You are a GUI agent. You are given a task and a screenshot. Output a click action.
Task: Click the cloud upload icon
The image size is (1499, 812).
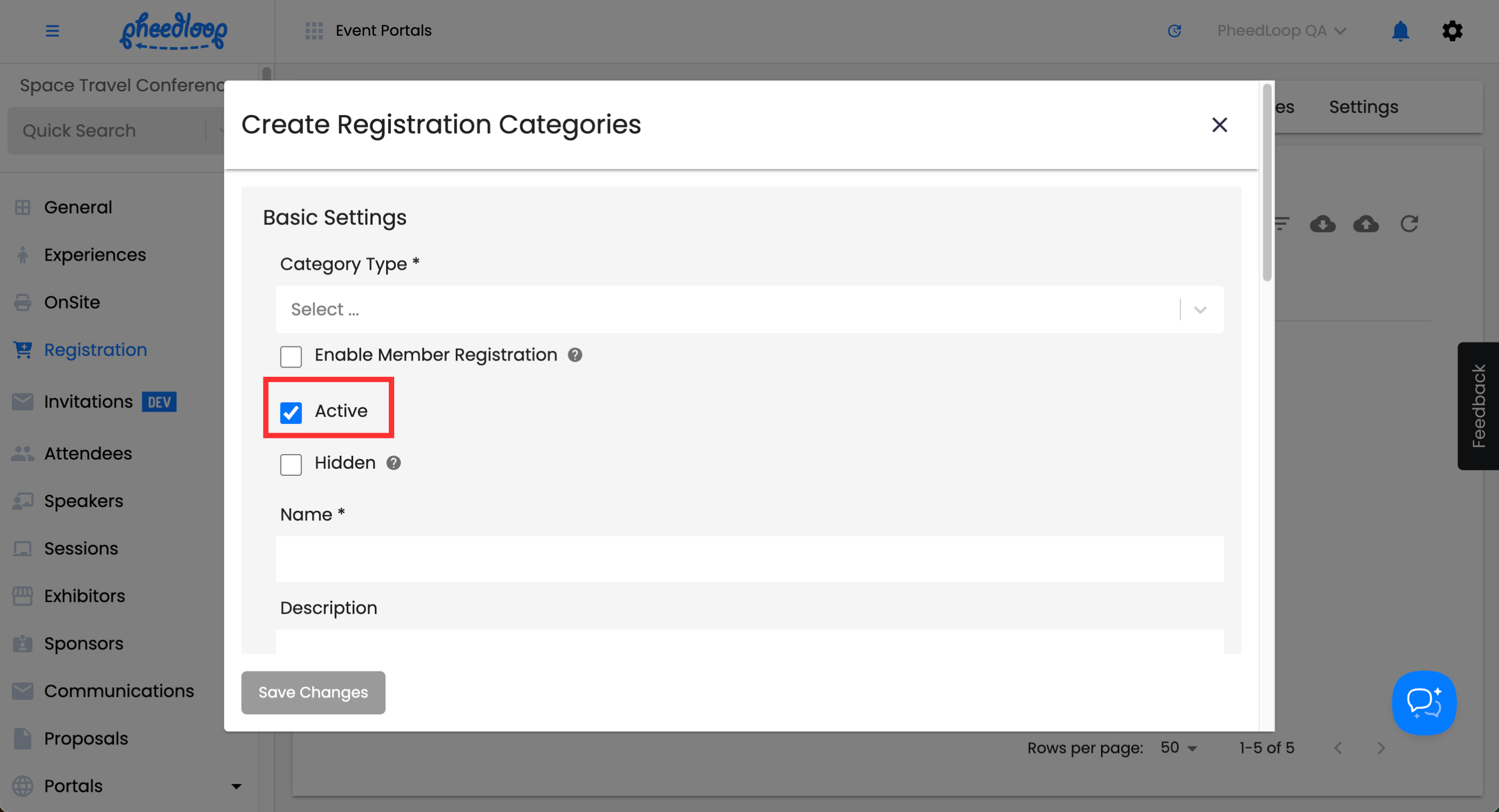[1366, 224]
